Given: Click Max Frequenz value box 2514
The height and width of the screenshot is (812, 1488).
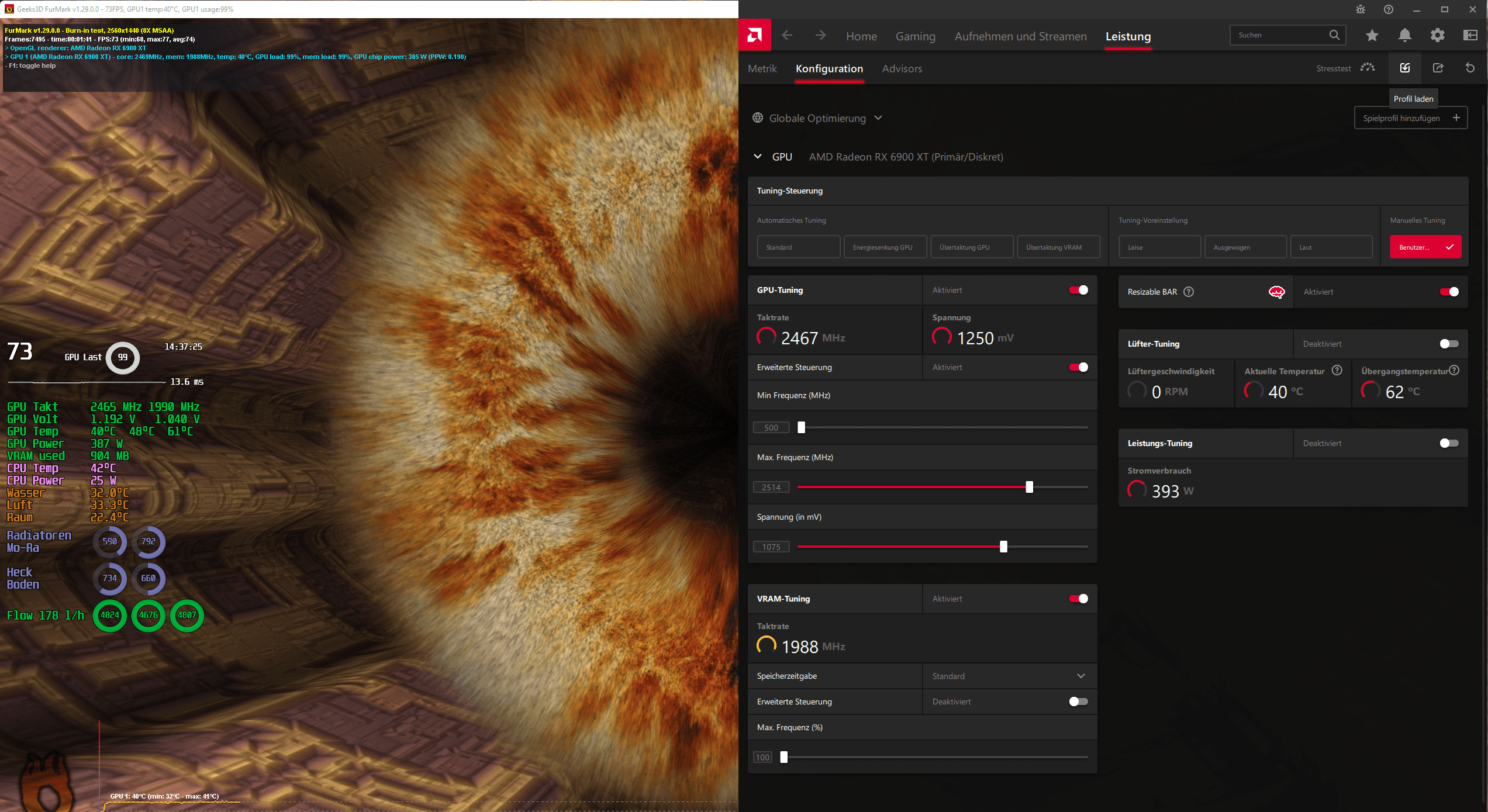Looking at the screenshot, I should (x=771, y=487).
